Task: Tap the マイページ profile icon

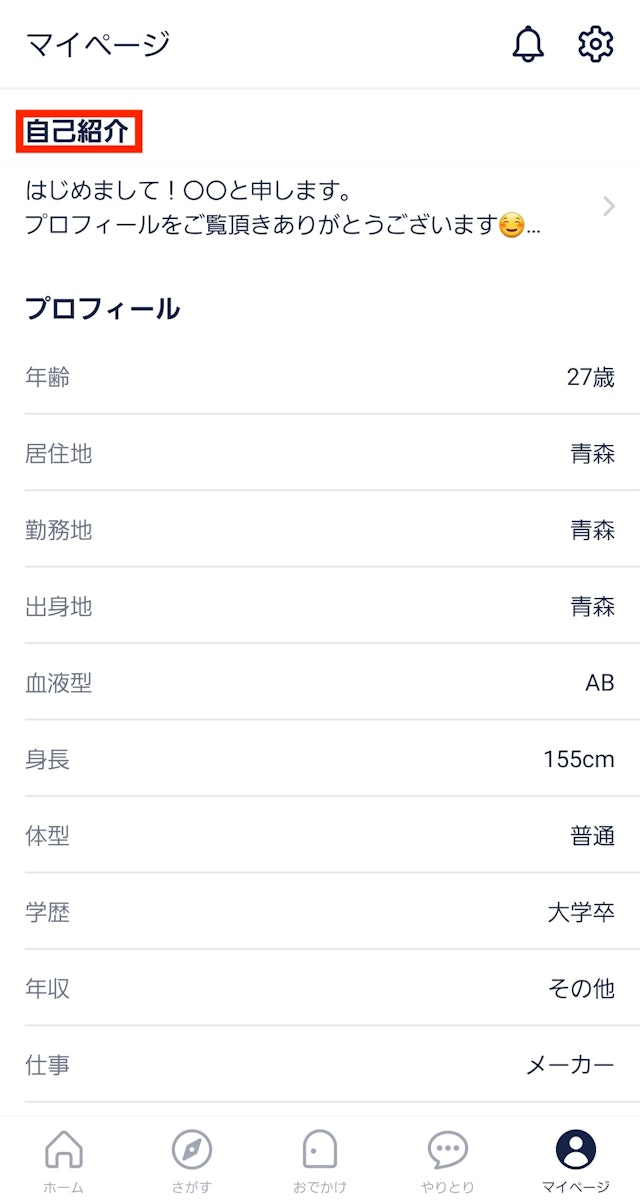Action: tap(575, 1150)
